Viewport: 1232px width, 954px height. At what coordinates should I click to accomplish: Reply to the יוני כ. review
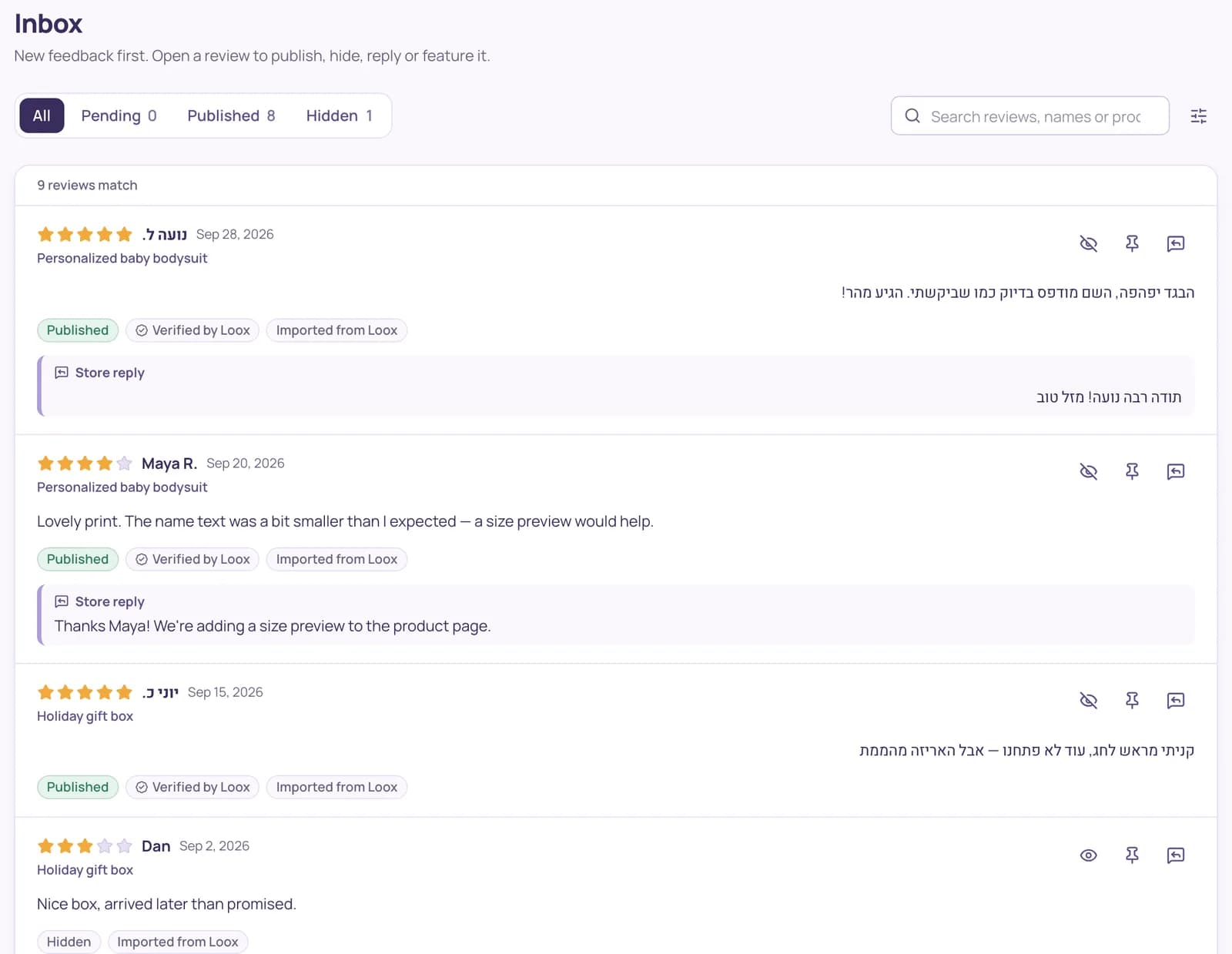(1176, 700)
